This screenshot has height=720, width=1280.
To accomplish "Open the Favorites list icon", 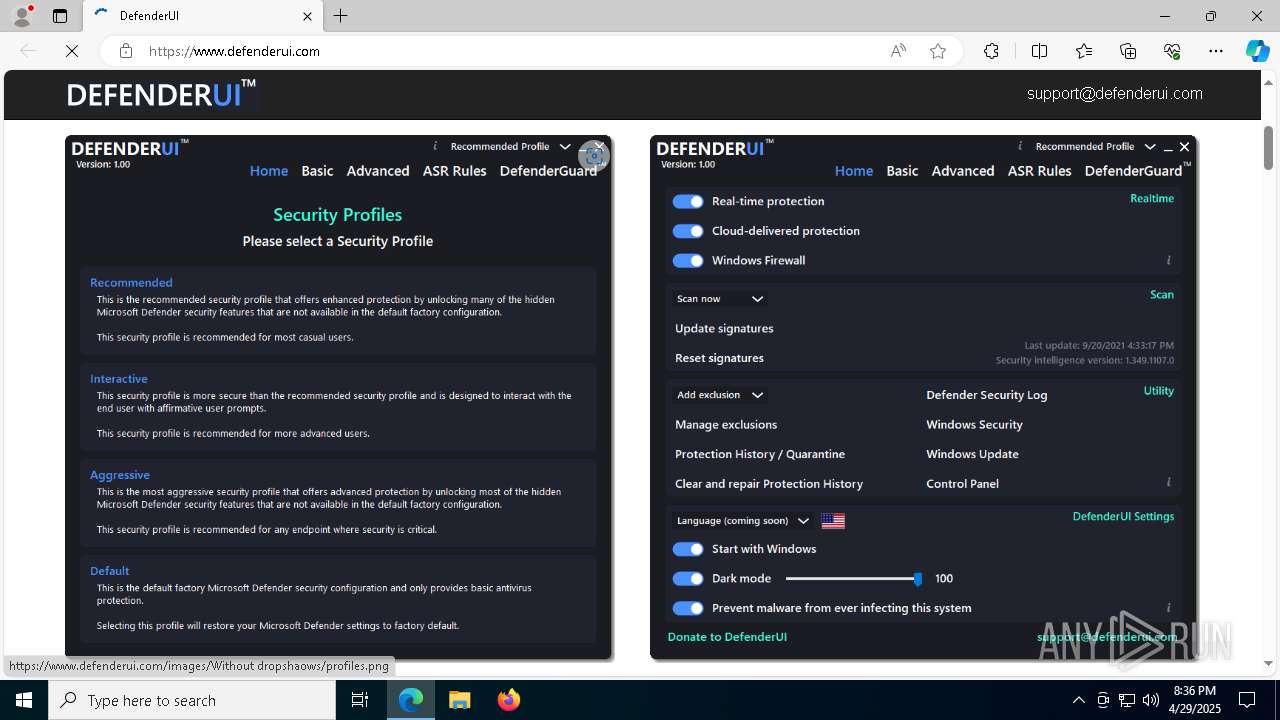I will 1084,51.
